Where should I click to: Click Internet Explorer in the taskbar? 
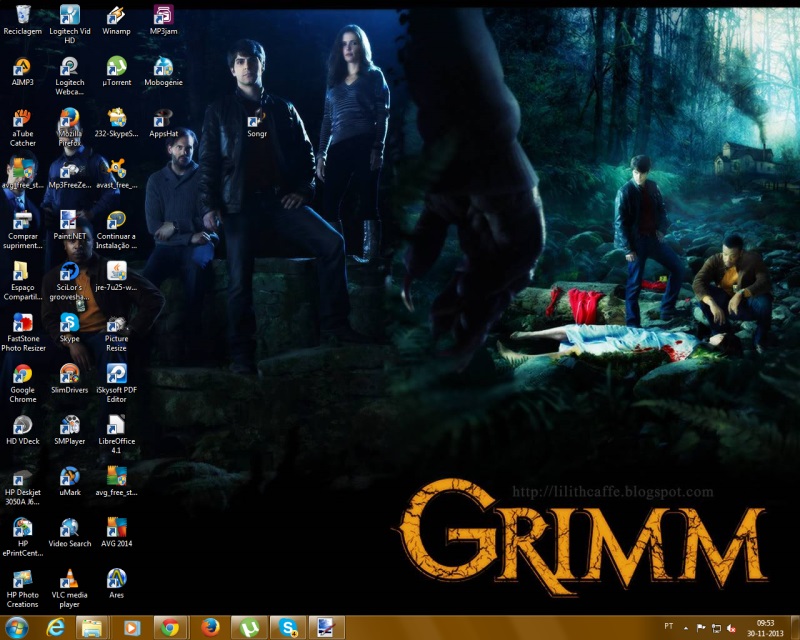click(56, 627)
